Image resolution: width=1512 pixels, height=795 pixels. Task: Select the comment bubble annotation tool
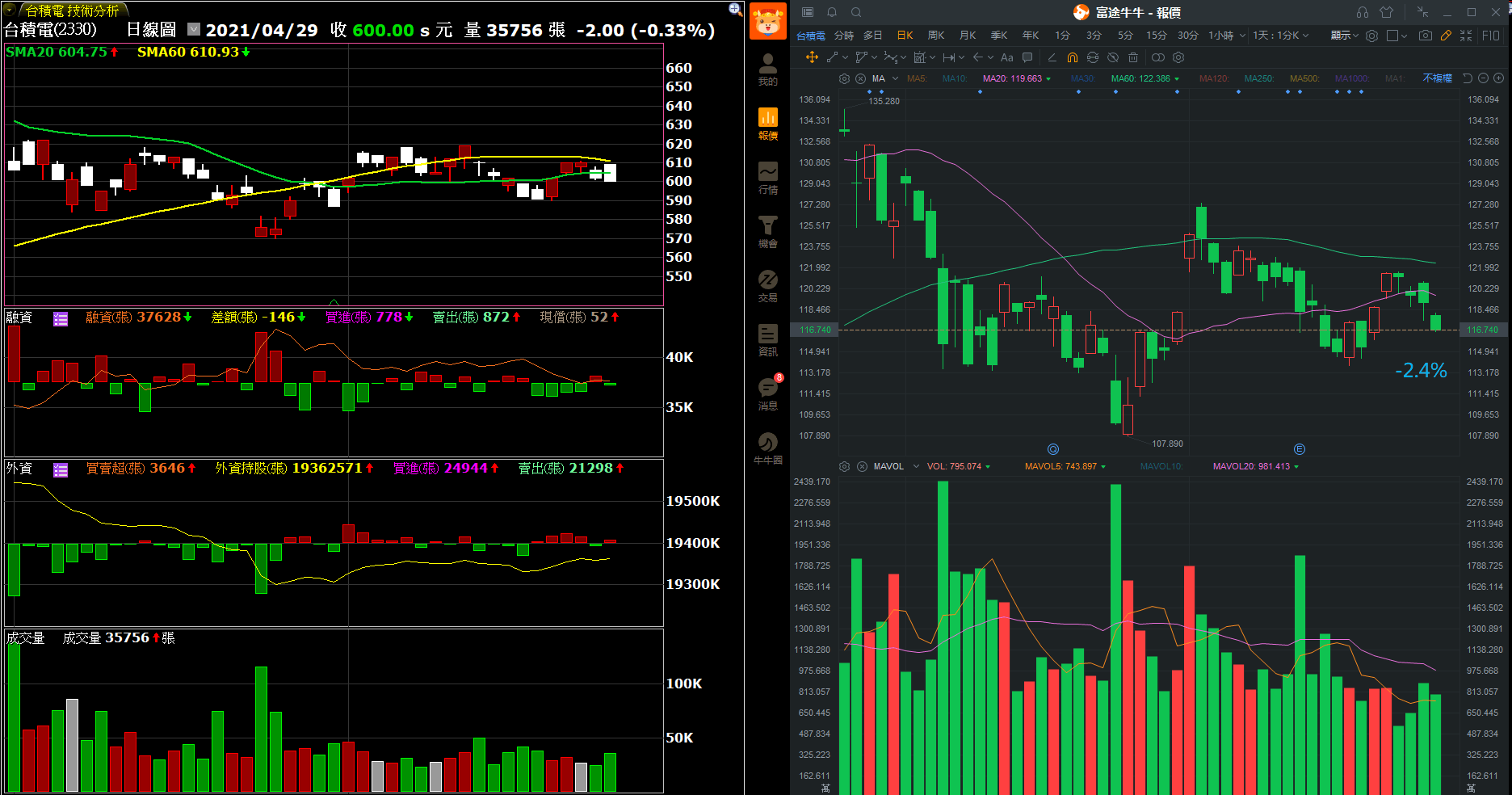(x=1027, y=57)
